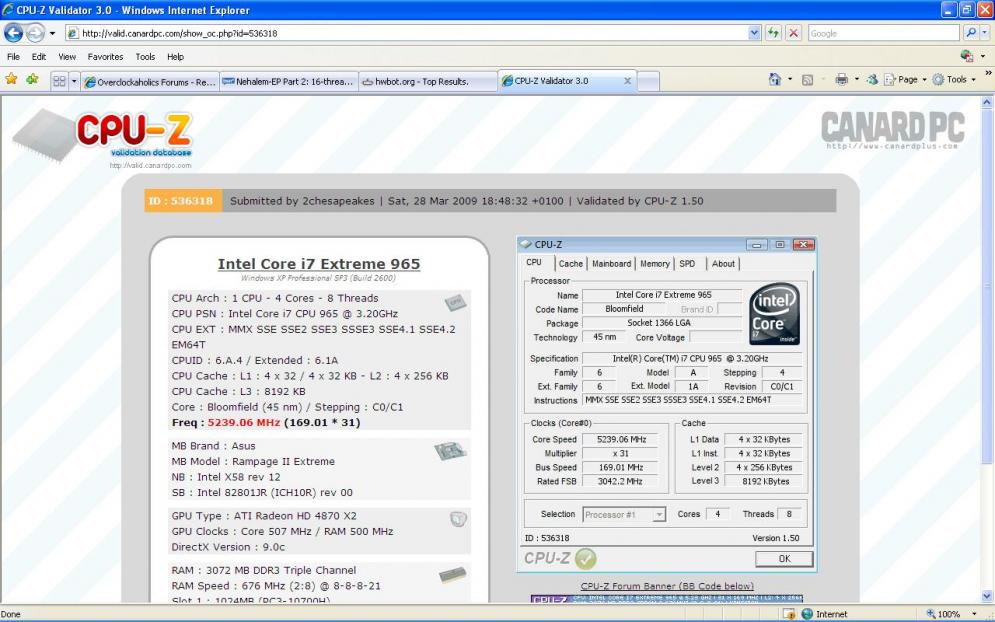Open the Page menu dropdown
The image size is (995, 622).
906,80
